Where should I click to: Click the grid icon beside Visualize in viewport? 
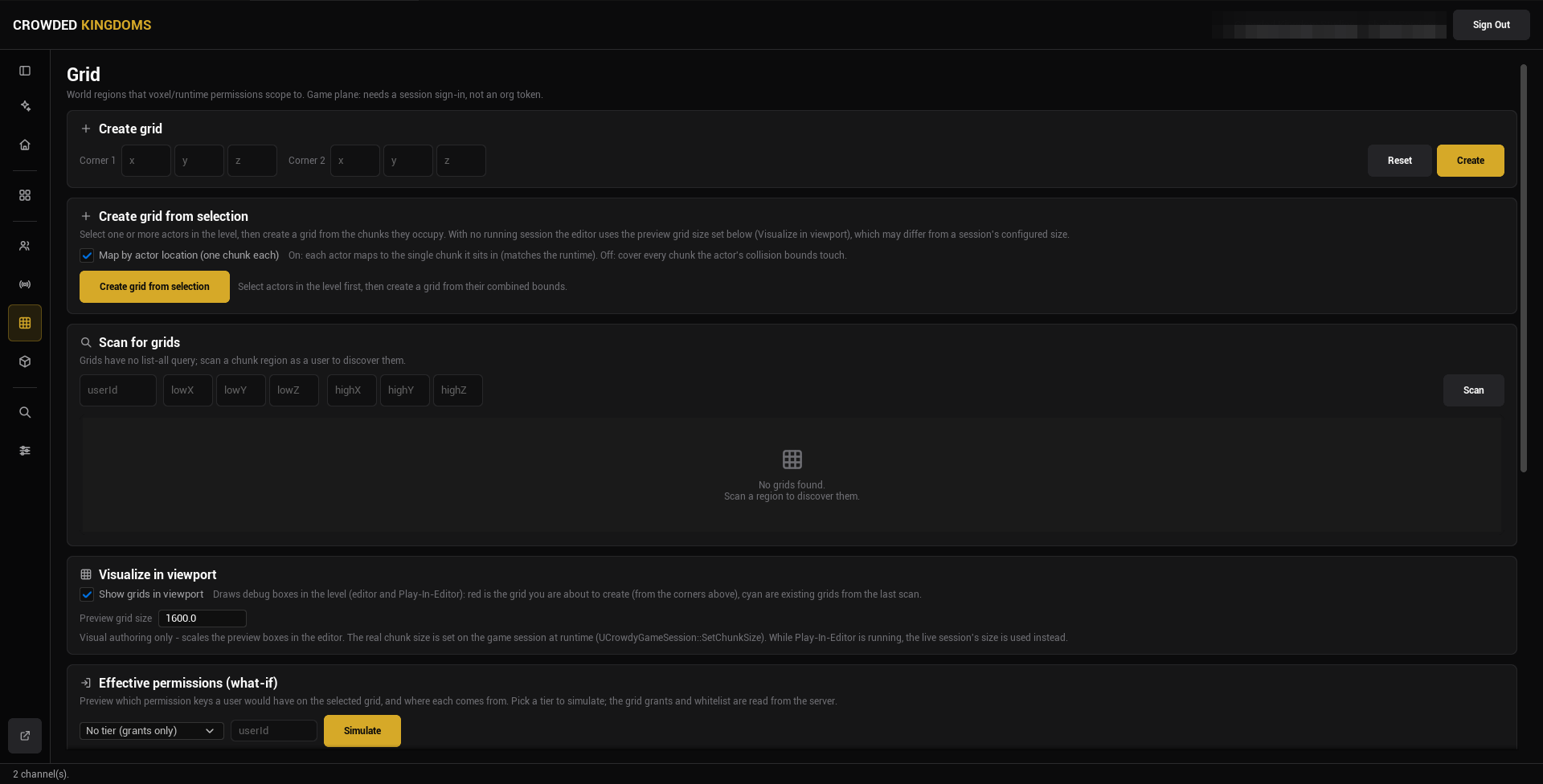(86, 574)
